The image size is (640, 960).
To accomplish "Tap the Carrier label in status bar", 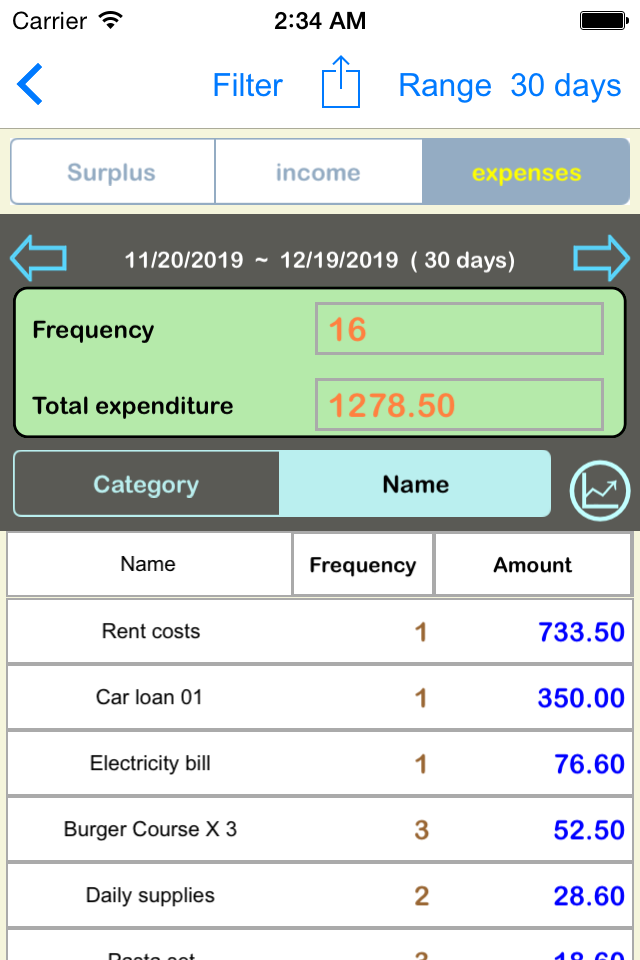I will 48,19.
